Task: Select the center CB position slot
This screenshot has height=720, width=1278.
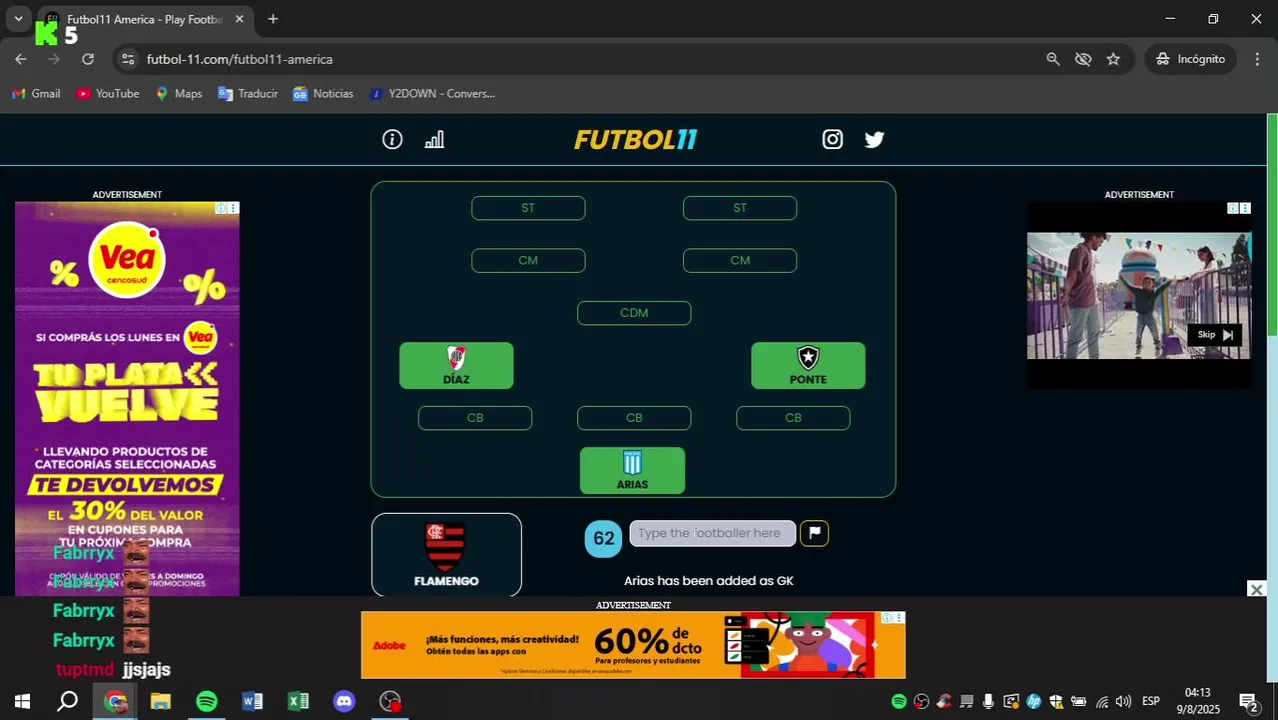Action: coord(634,418)
